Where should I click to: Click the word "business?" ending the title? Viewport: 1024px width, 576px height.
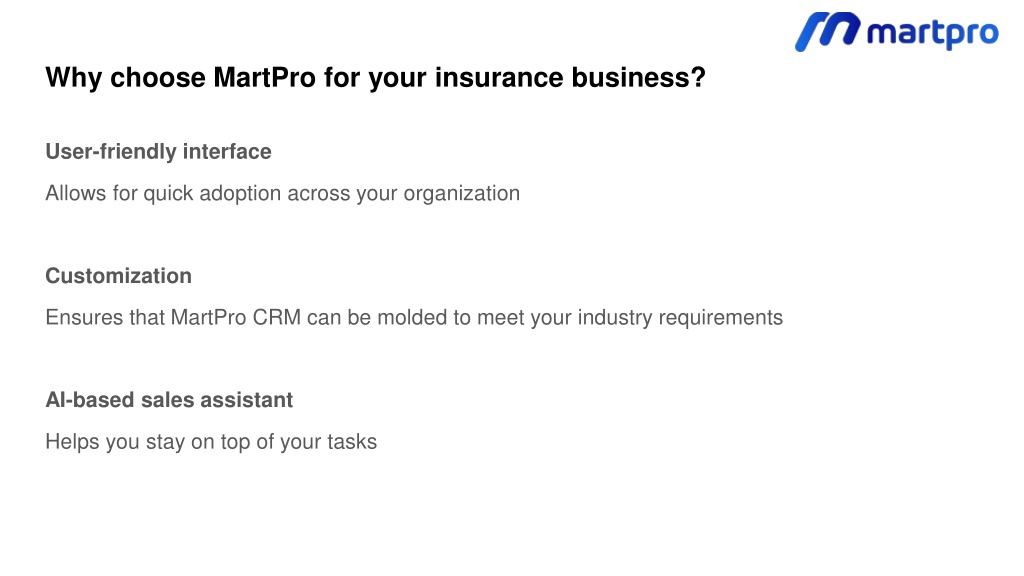[x=639, y=78]
